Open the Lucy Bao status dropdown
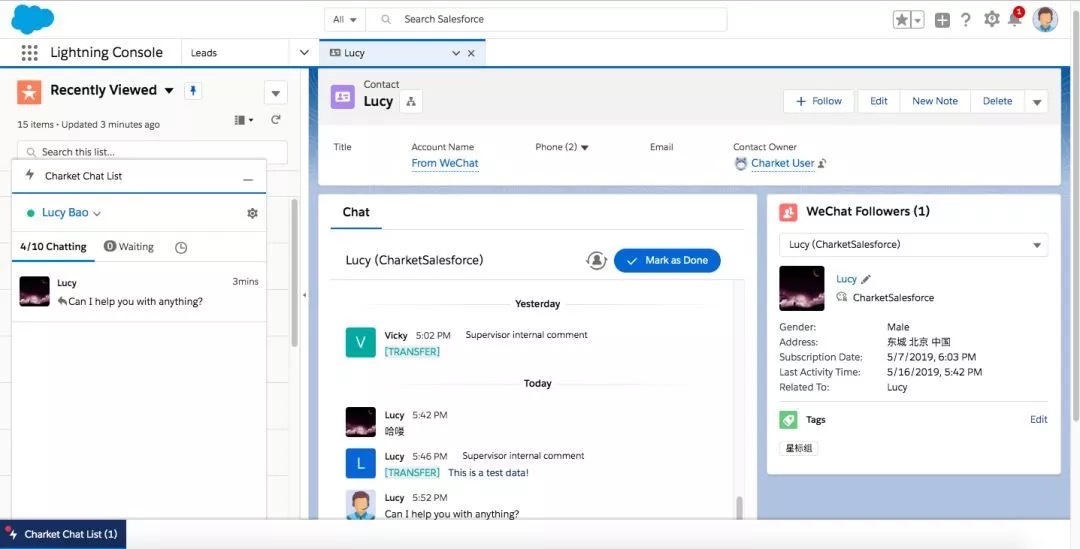The width and height of the screenshot is (1080, 549). tap(72, 213)
